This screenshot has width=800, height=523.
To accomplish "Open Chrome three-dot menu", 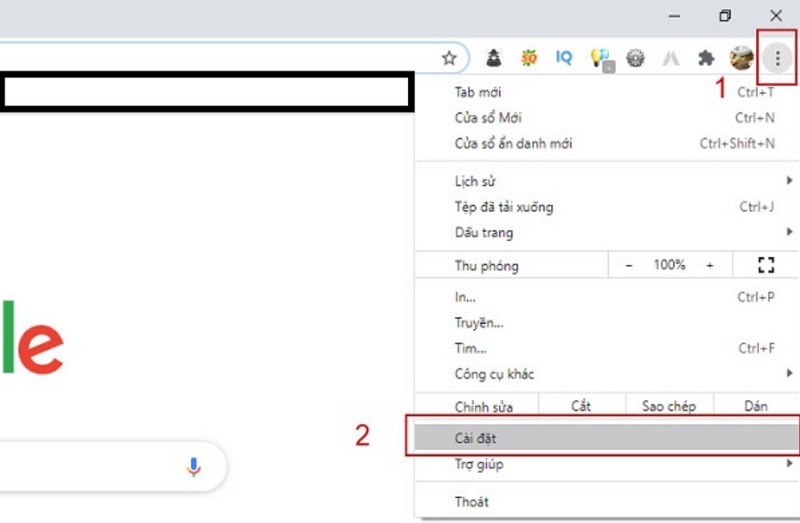I will point(777,58).
